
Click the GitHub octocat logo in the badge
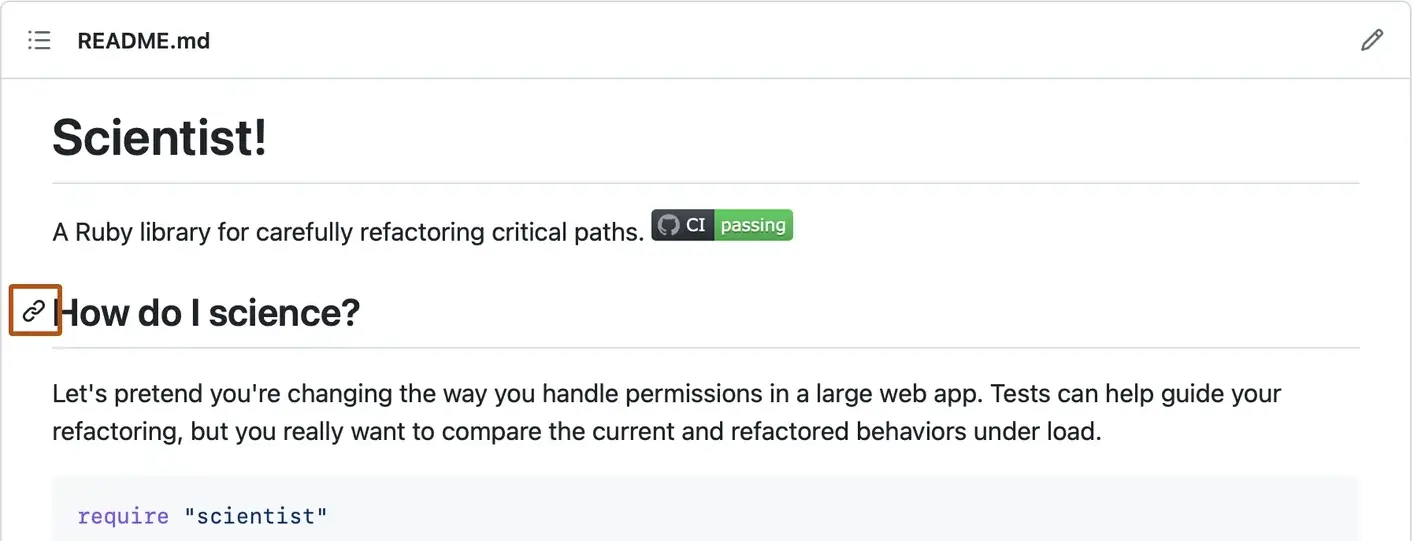pos(668,225)
